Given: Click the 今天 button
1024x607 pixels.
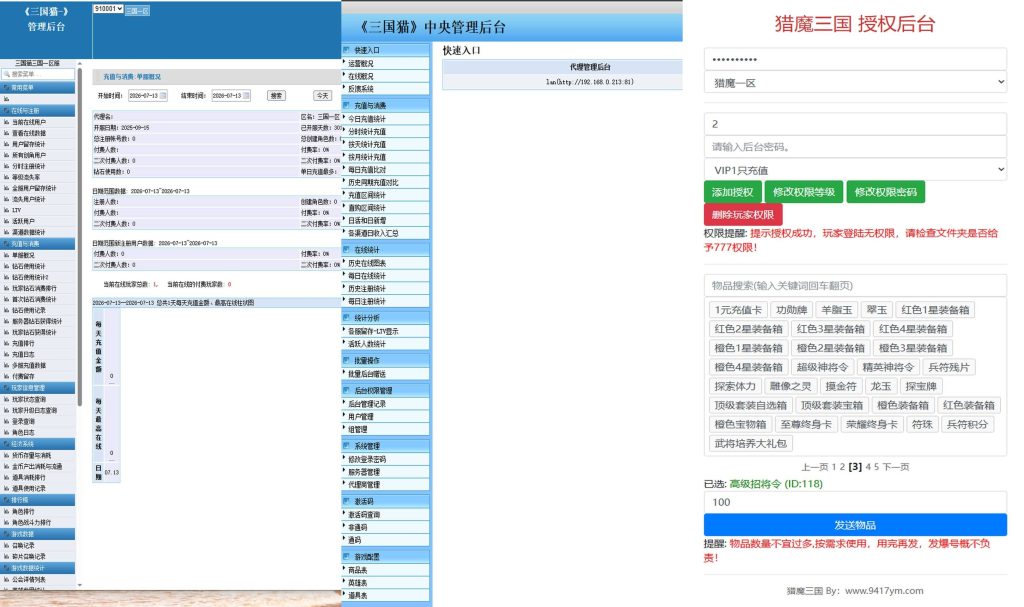Looking at the screenshot, I should (323, 95).
